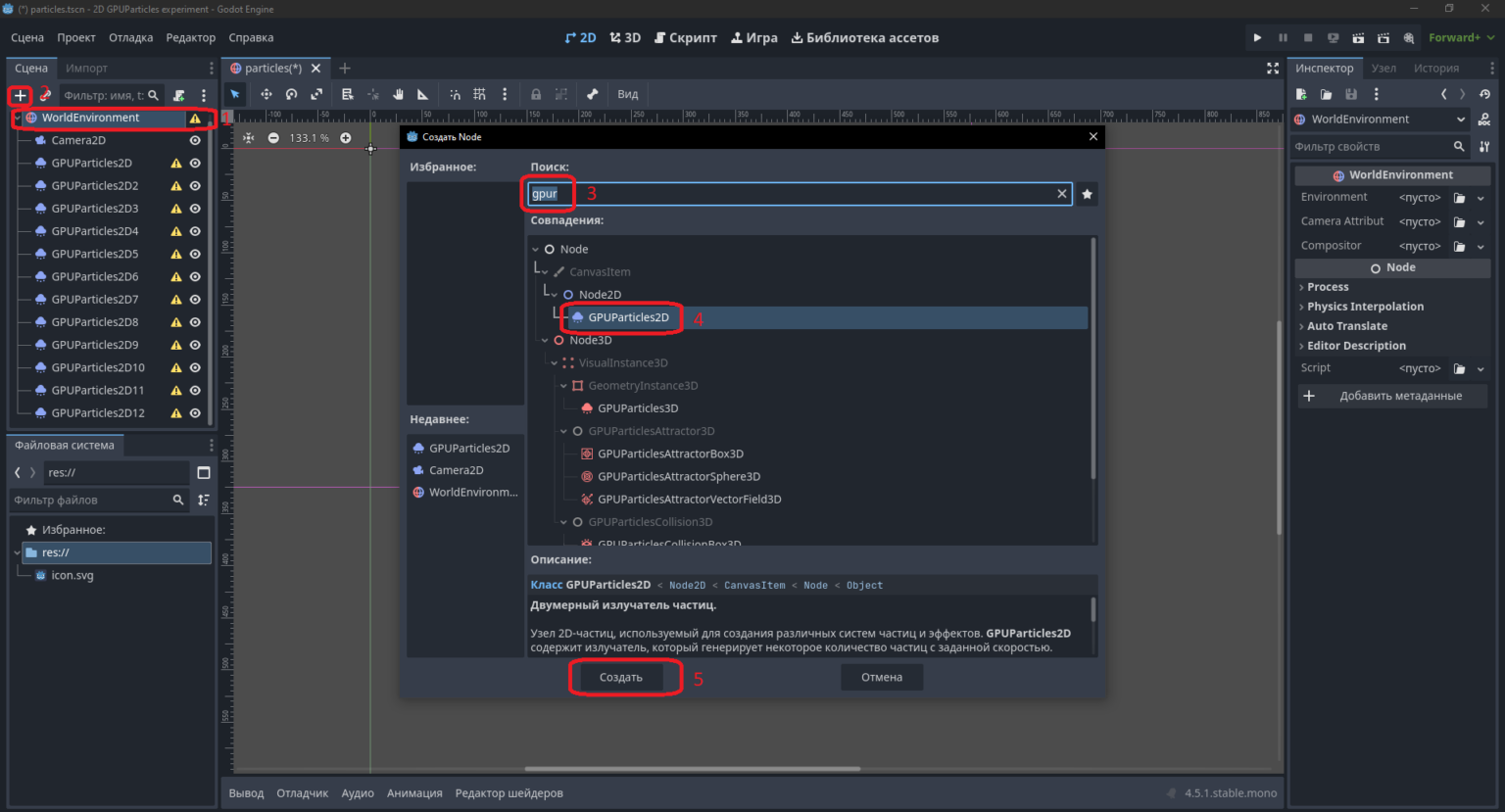Screen dimensions: 1505x812
Task: Switch to the История tab
Action: pos(1436,69)
